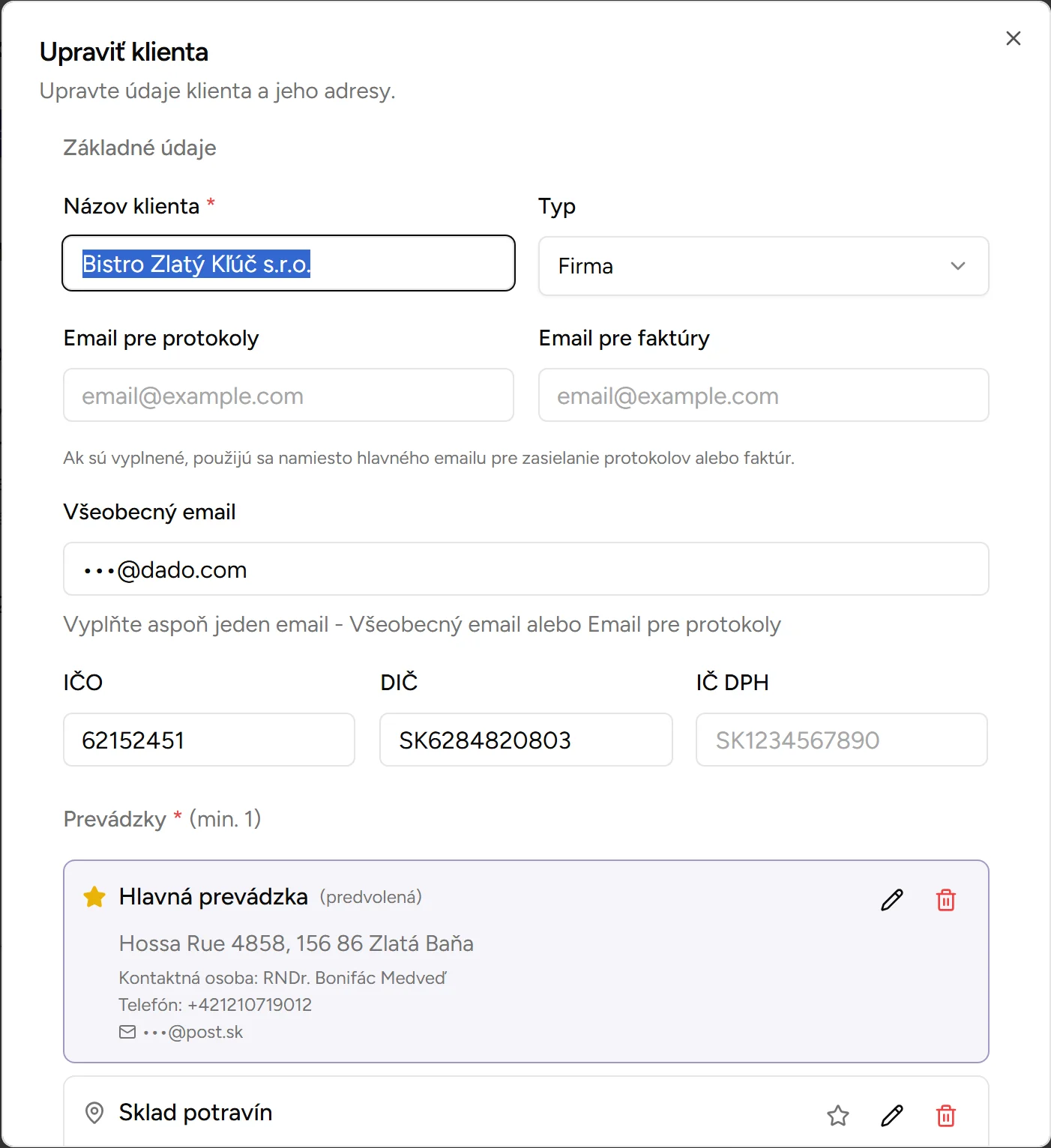Set Sklad potravín as default with star
The height and width of the screenshot is (1148, 1051).
837,1116
